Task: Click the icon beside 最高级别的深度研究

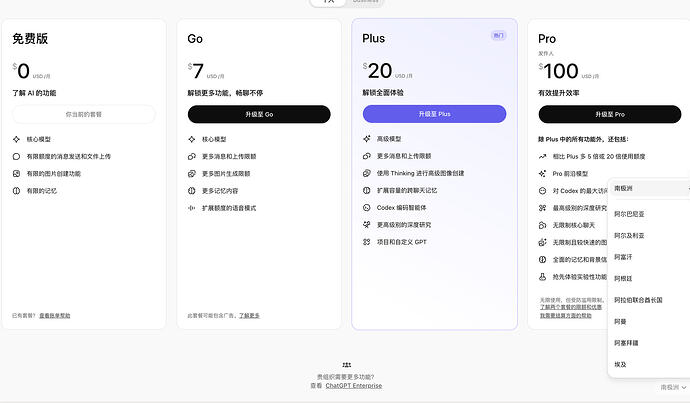Action: point(543,208)
